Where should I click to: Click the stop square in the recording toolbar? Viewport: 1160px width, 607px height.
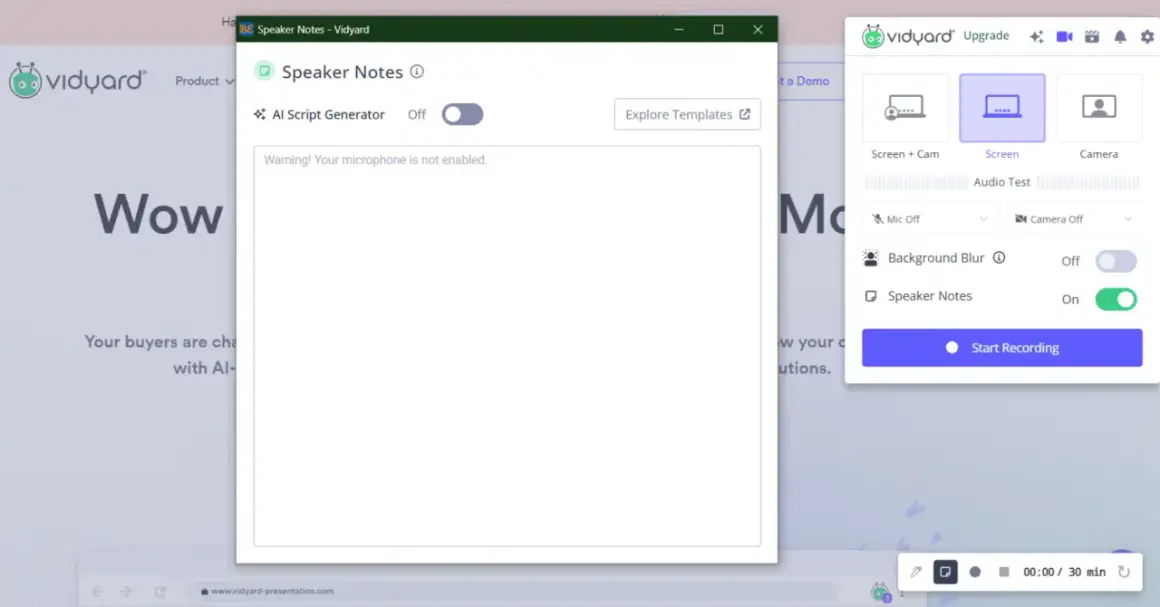tap(1004, 571)
